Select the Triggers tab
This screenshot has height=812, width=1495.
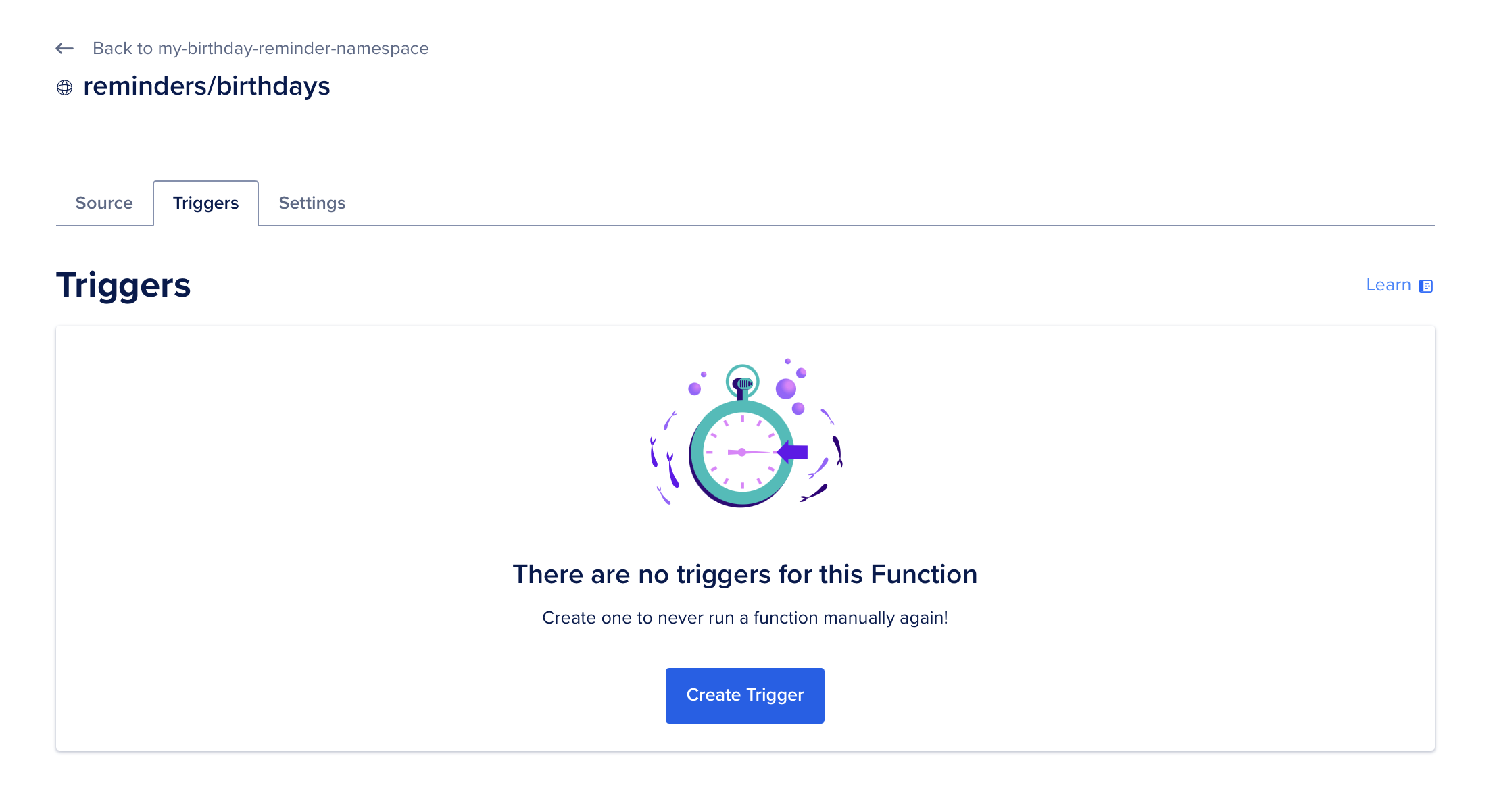tap(205, 203)
